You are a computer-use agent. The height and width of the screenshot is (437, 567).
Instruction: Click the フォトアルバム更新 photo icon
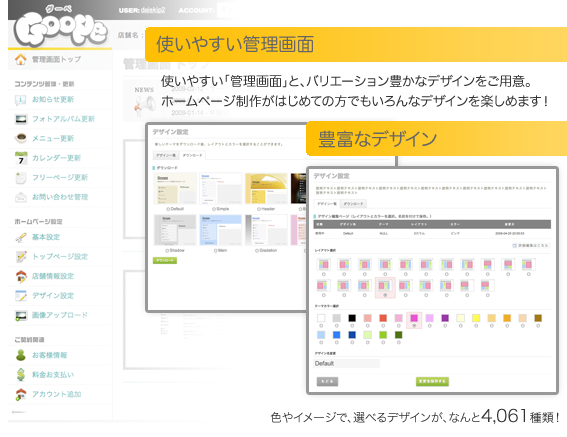(x=21, y=119)
